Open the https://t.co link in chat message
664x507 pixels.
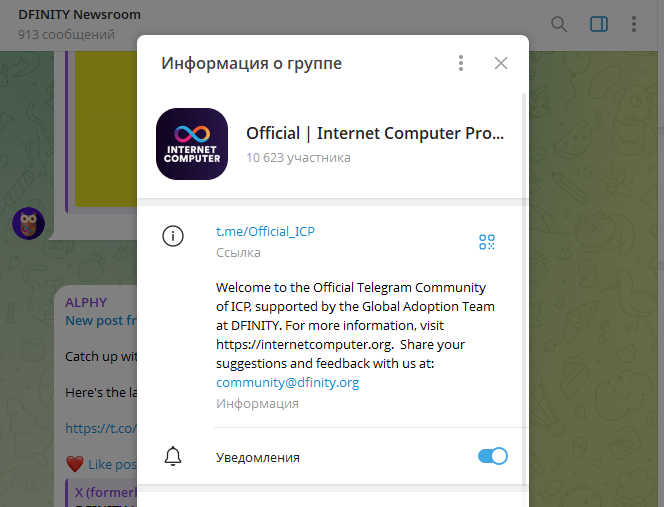pyautogui.click(x=101, y=428)
